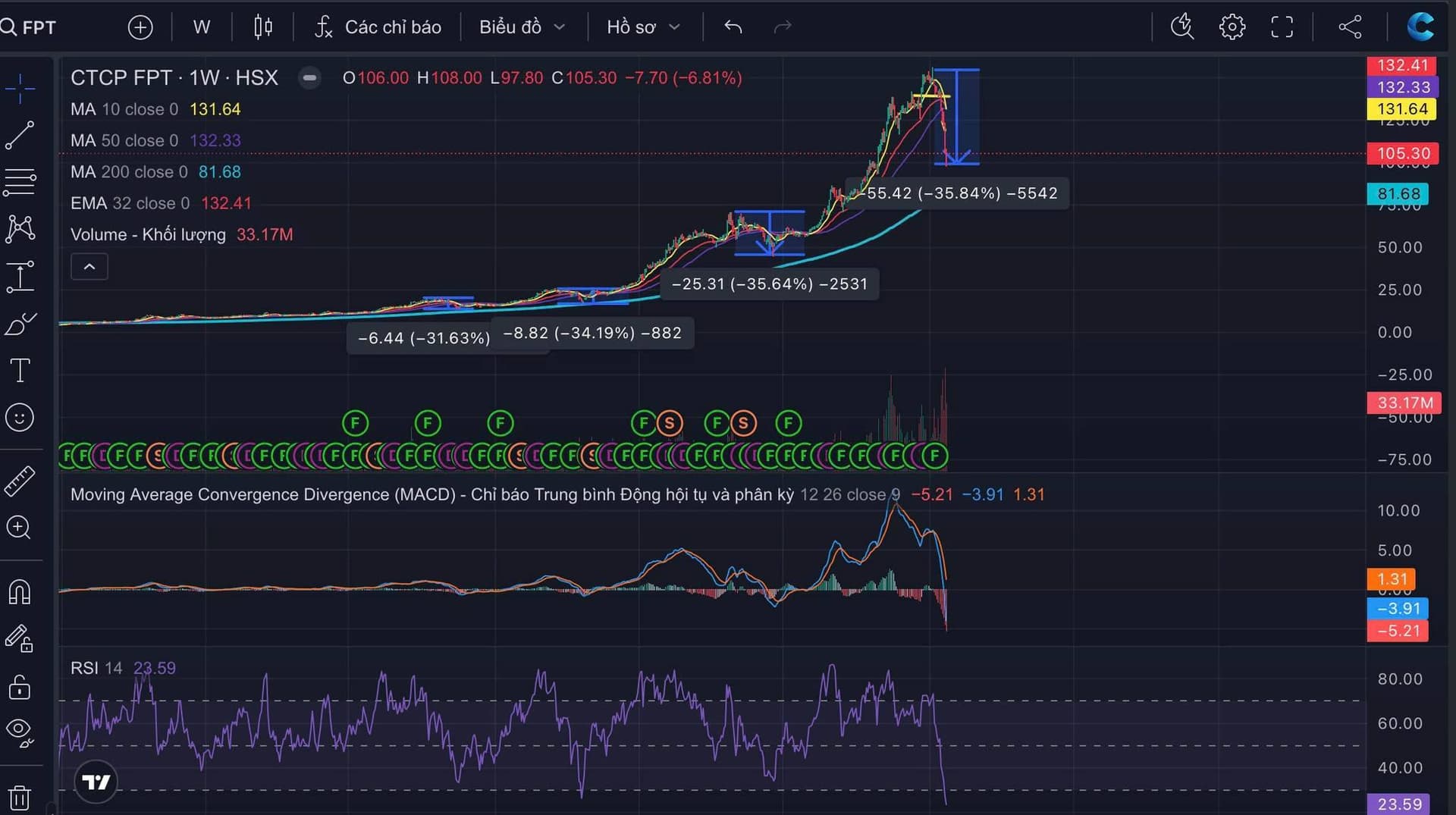
Task: Click the 33.17M volume axis label
Action: coord(1404,403)
